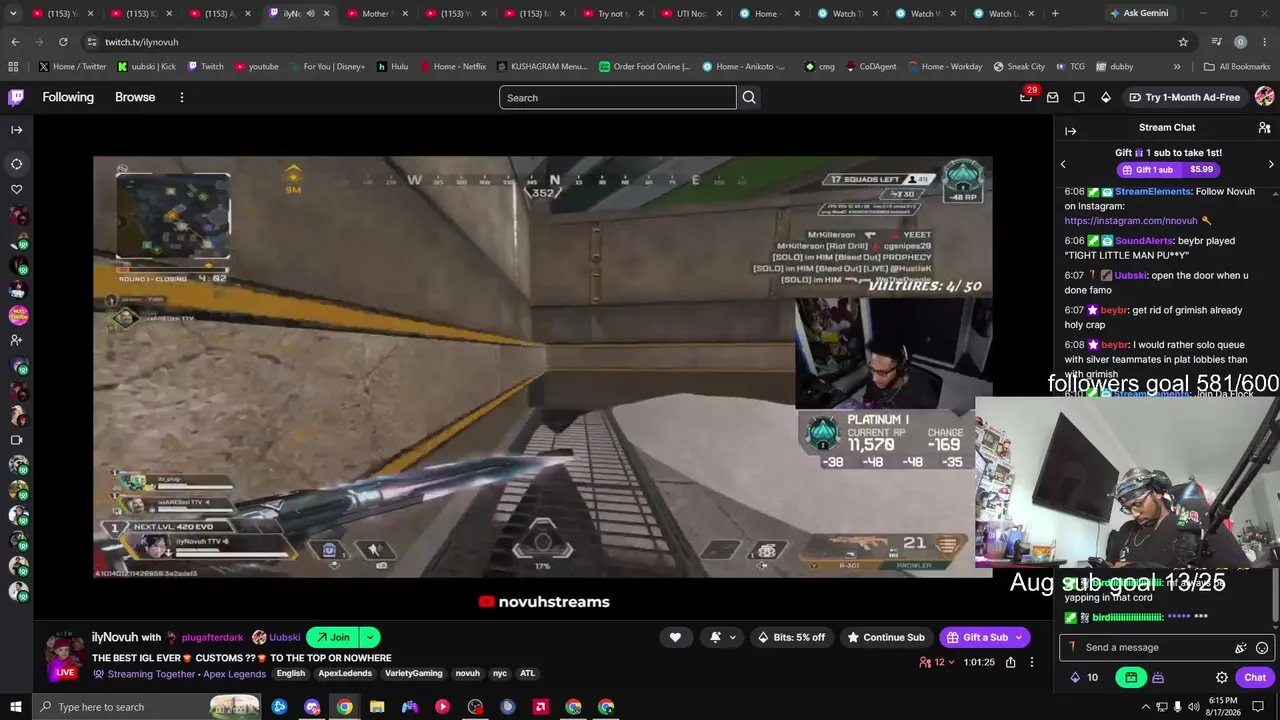Open the Twitch bookmark in bookmarks bar
This screenshot has height=720, width=1280.
[205, 67]
